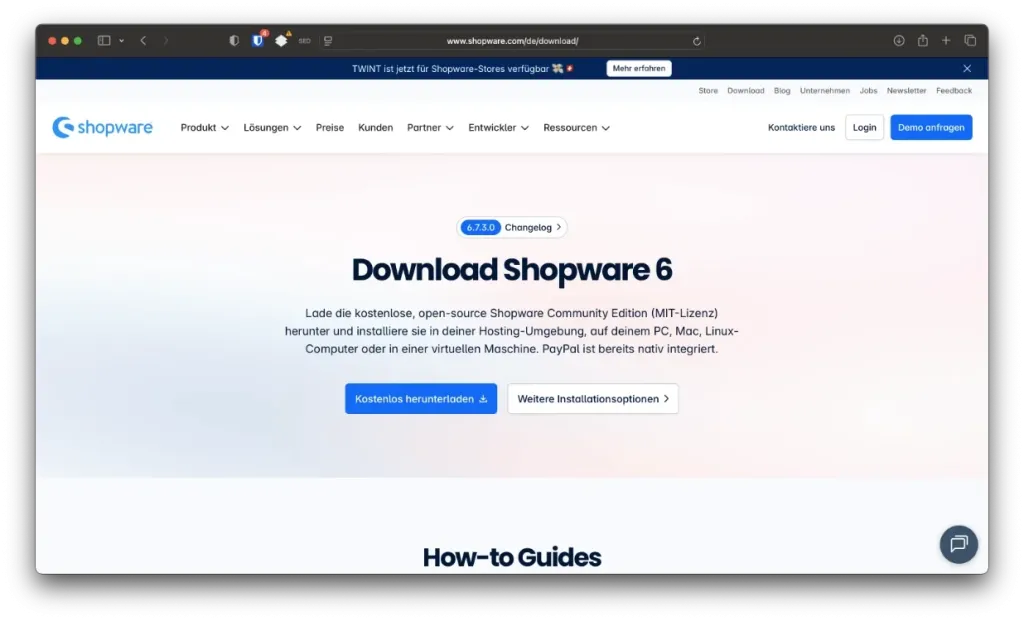Click the Share icon
1024x621 pixels.
point(921,40)
